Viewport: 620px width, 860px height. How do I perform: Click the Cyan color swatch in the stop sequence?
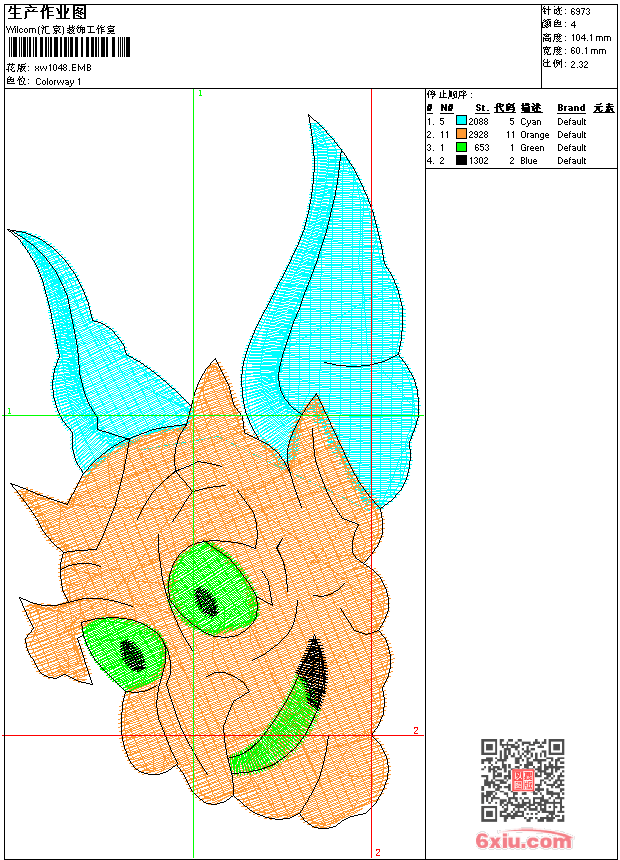(x=461, y=121)
